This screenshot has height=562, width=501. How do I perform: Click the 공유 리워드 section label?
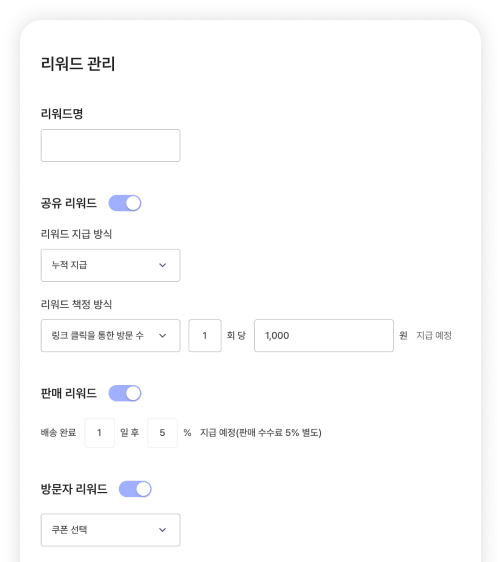click(69, 203)
